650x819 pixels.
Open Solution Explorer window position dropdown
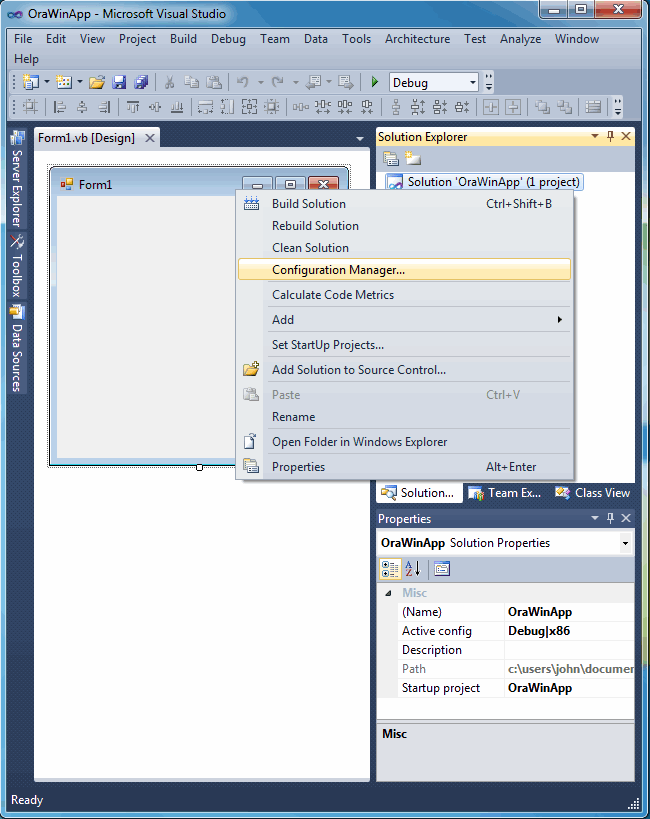point(595,136)
